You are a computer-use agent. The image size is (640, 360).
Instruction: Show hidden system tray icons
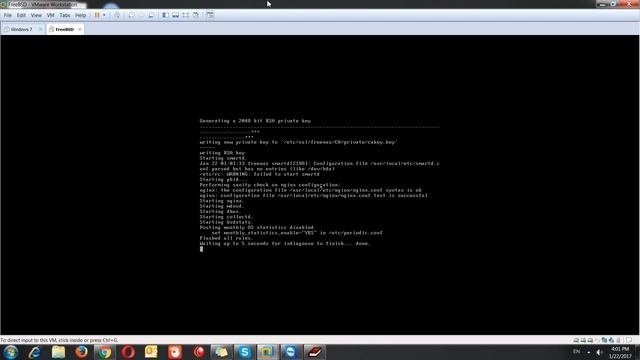(589, 352)
